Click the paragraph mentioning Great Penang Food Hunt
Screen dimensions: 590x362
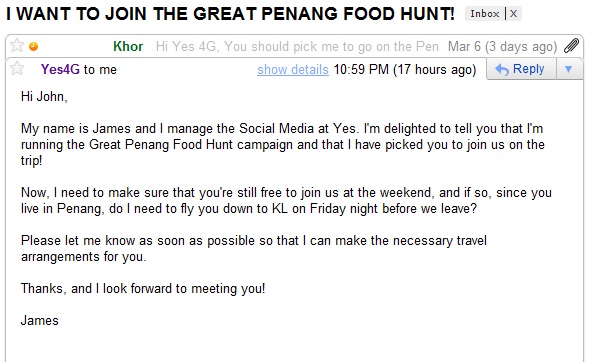(283, 144)
